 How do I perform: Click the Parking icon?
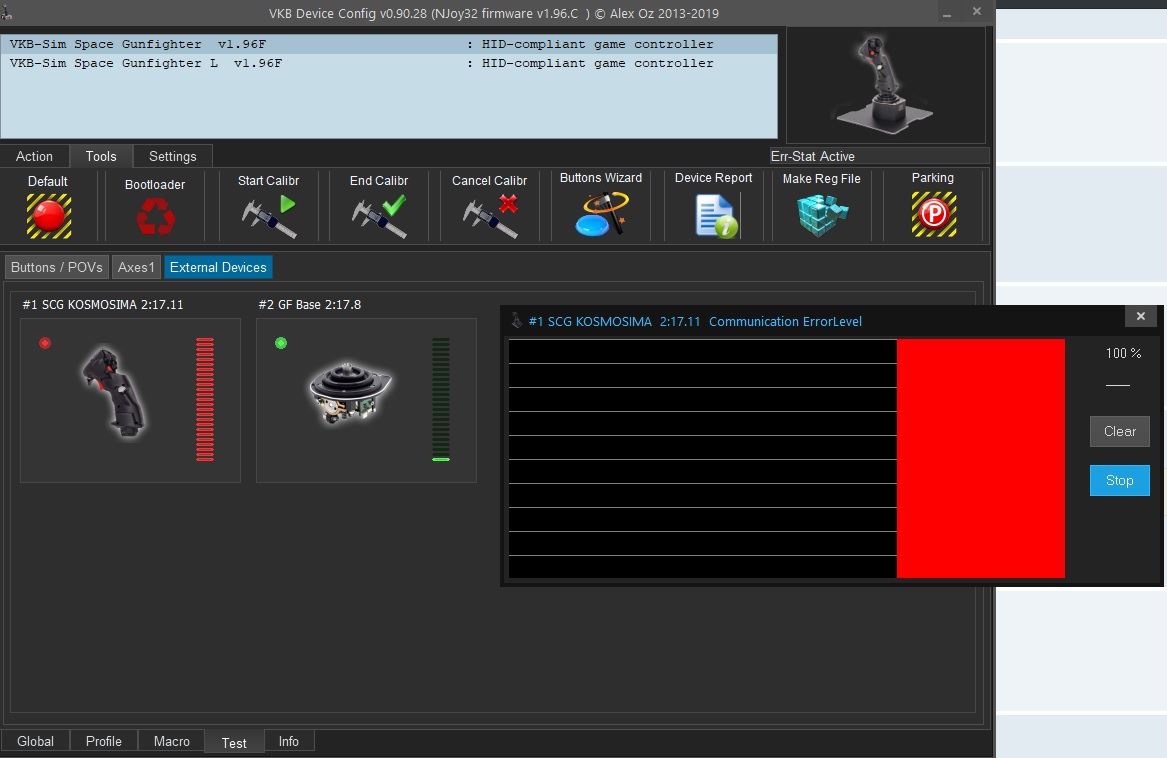(x=933, y=214)
